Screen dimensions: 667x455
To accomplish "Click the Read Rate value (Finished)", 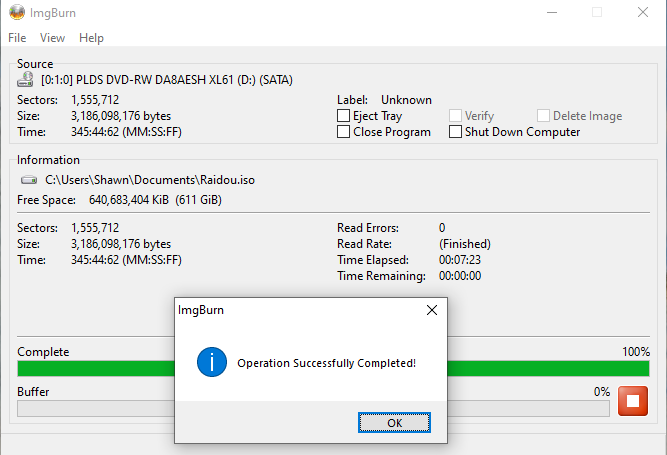I will pos(465,244).
